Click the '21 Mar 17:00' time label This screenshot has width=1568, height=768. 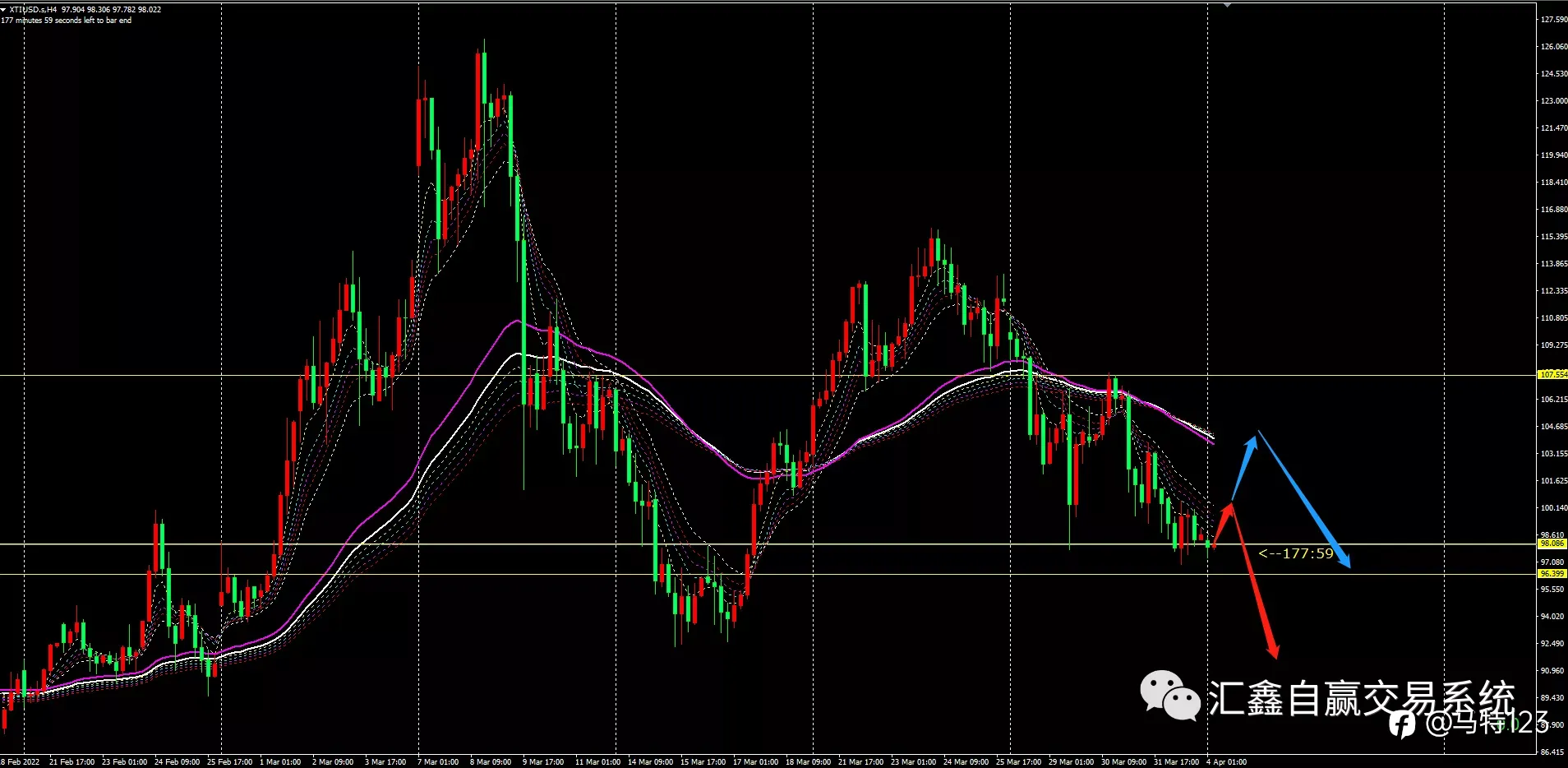tap(861, 762)
